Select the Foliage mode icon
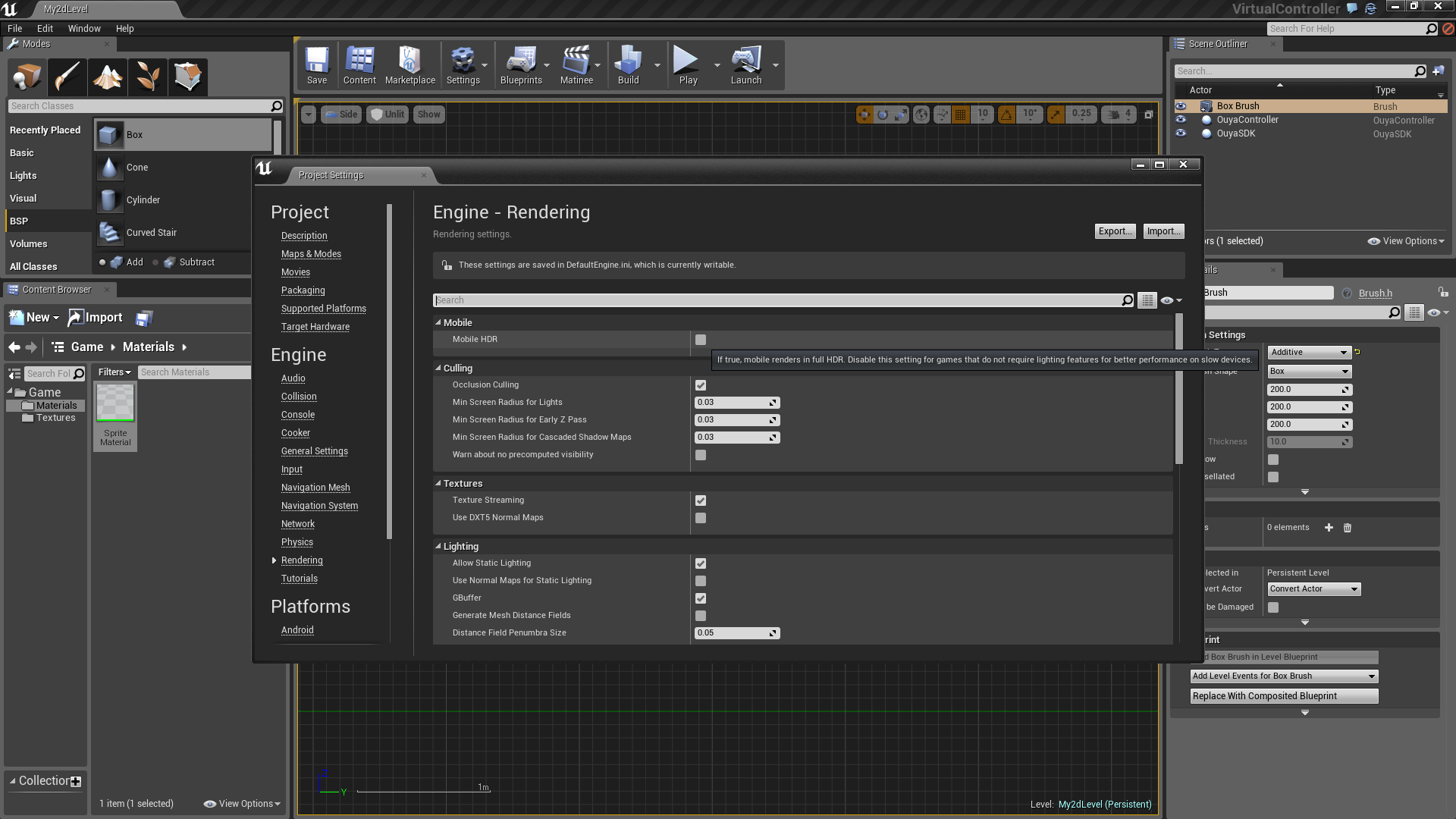Viewport: 1456px width, 819px height. 148,77
